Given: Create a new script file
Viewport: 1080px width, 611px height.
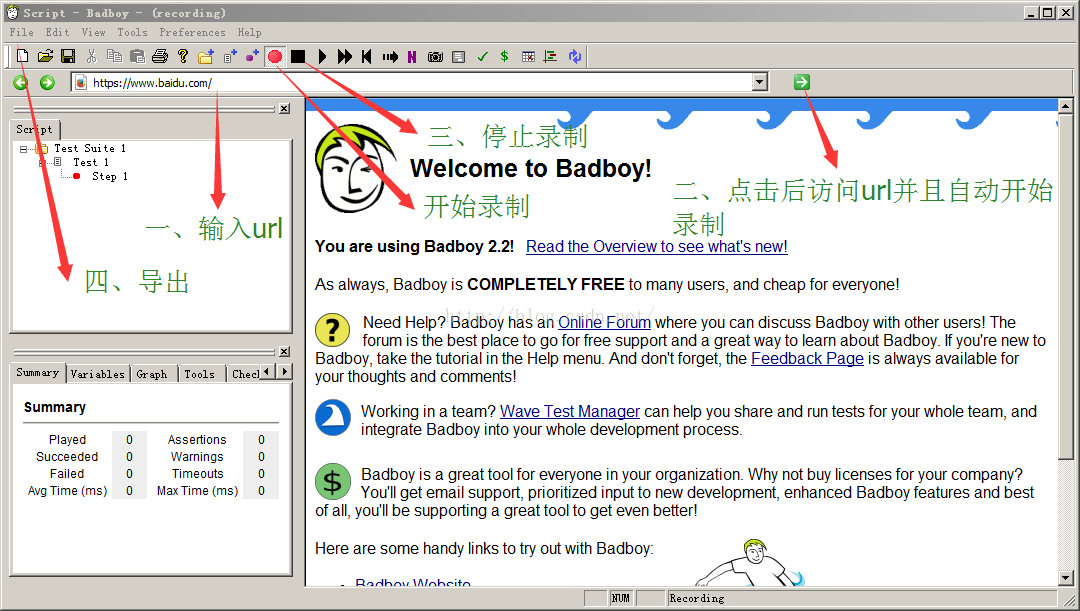Looking at the screenshot, I should (x=23, y=56).
